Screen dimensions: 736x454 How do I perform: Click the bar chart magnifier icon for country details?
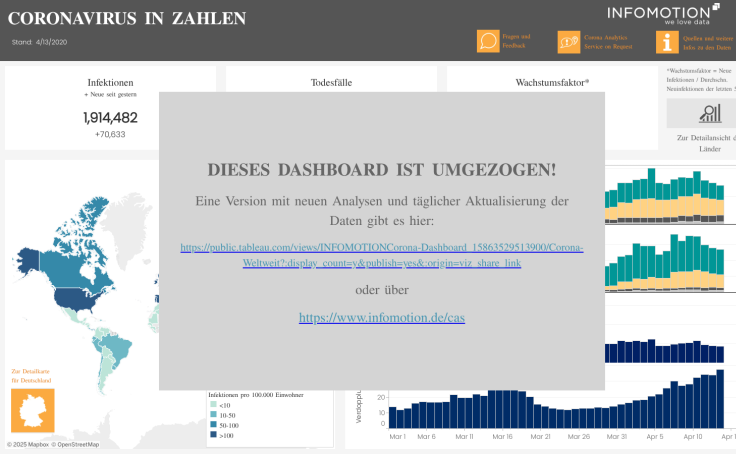coord(710,113)
